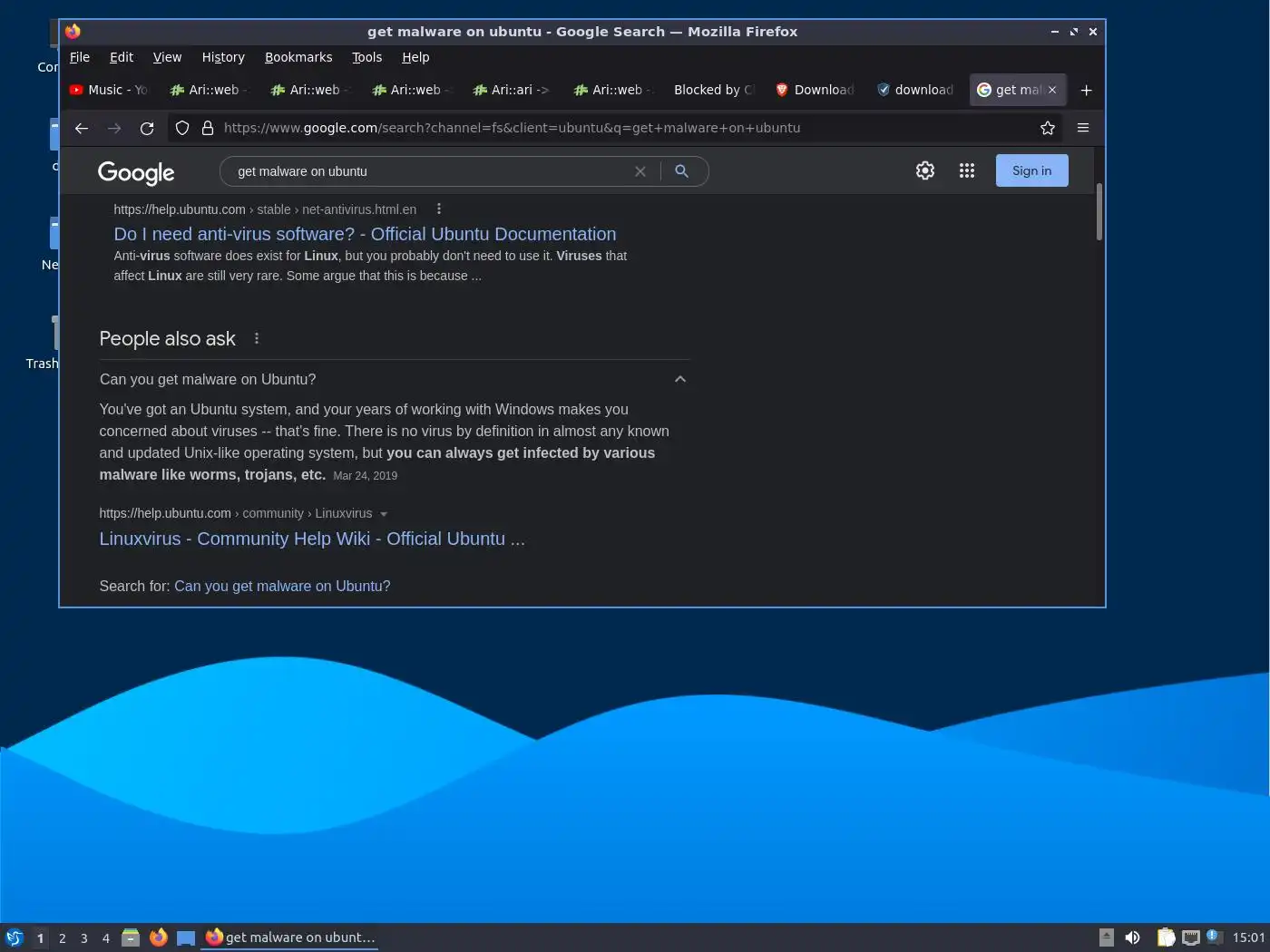Open the Edit menu
The height and width of the screenshot is (952, 1270).
[x=122, y=57]
